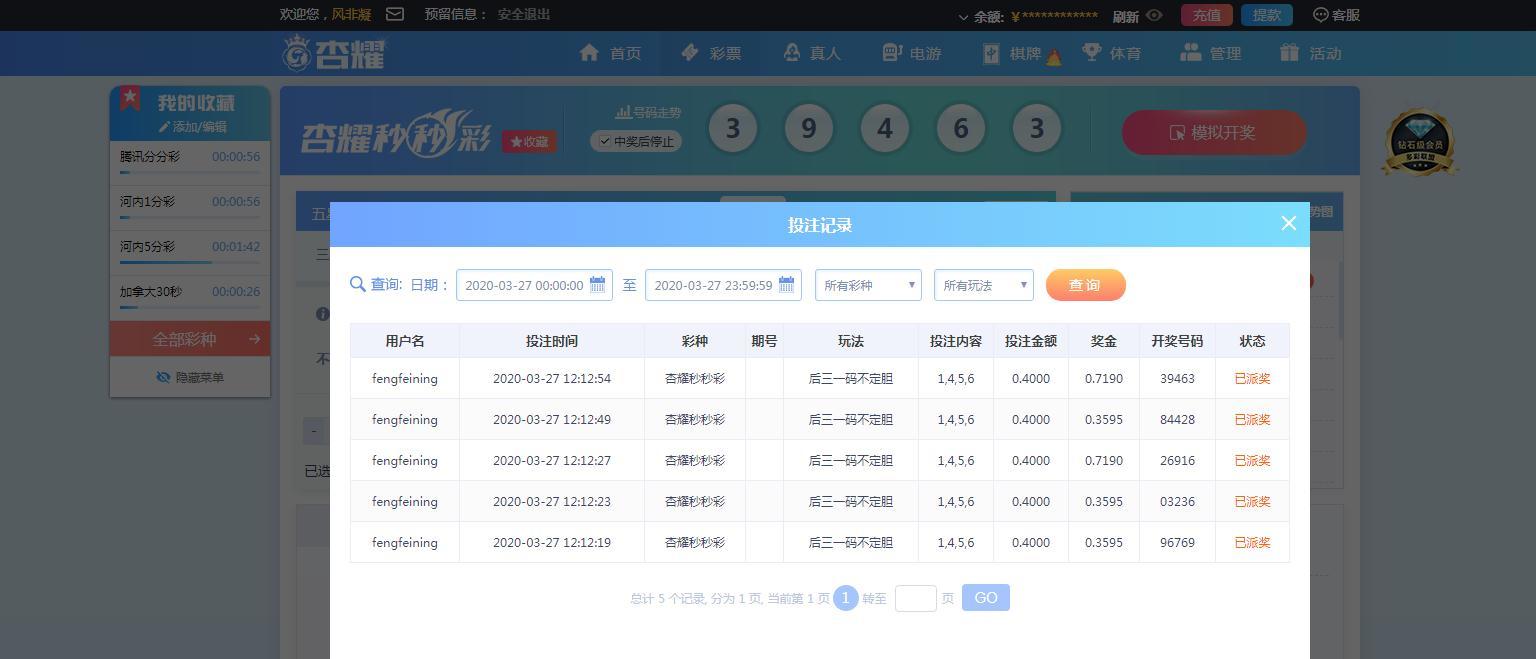Screen dimensions: 1536x659
Task: Click the page jump input box
Action: click(x=916, y=598)
